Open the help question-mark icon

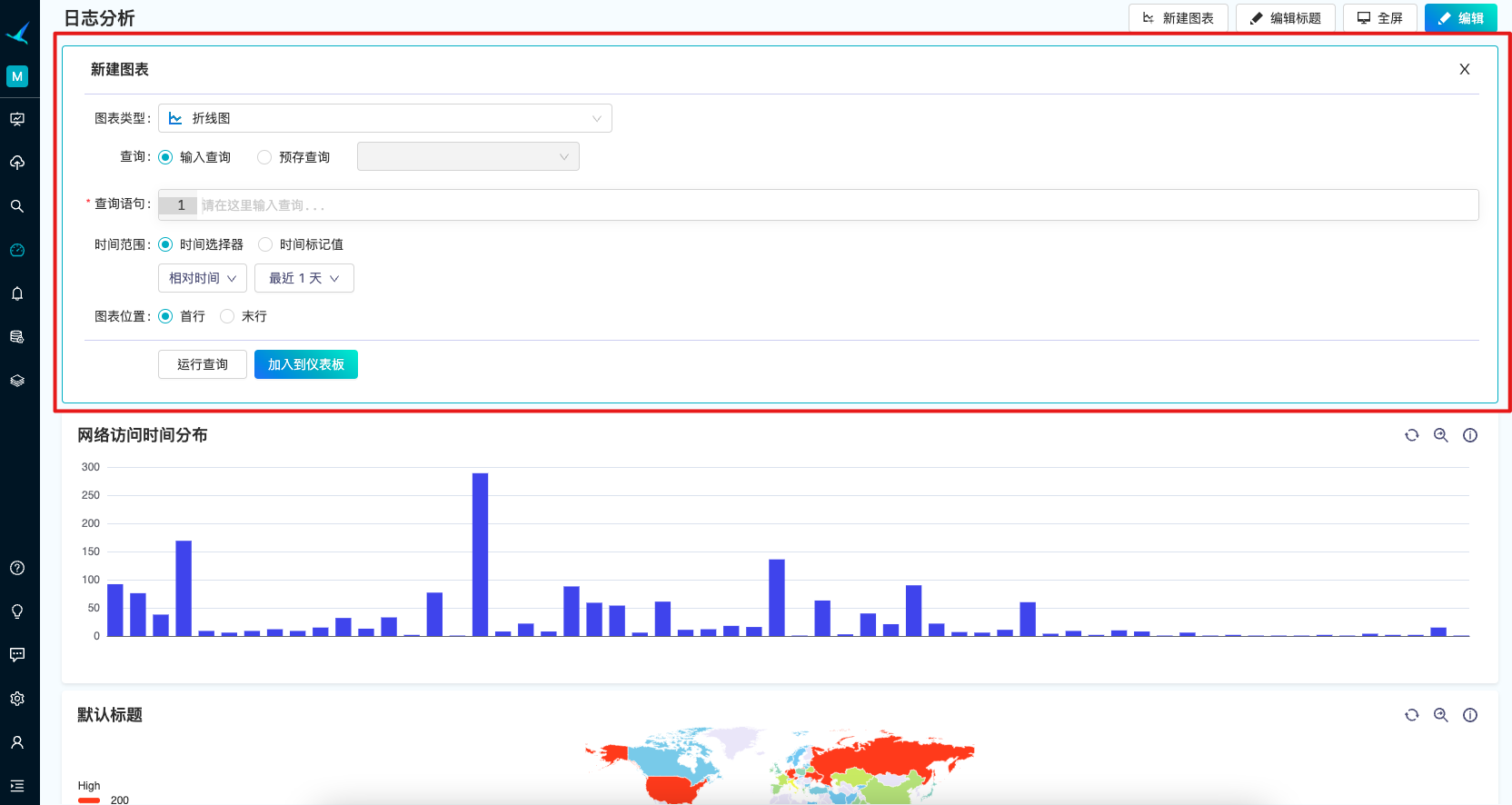point(17,568)
